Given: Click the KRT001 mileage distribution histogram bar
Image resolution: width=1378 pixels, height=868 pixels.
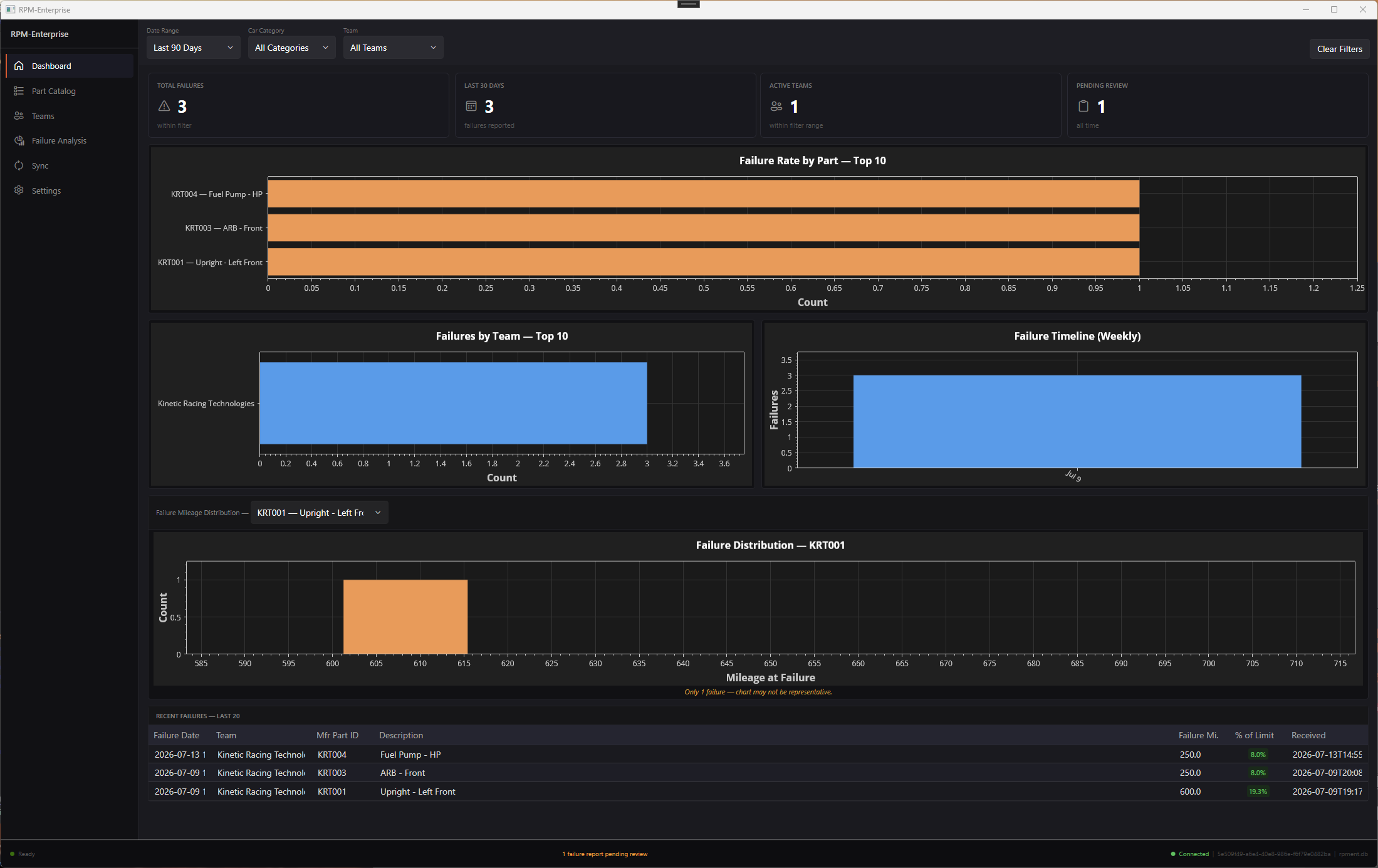Looking at the screenshot, I should pos(405,617).
